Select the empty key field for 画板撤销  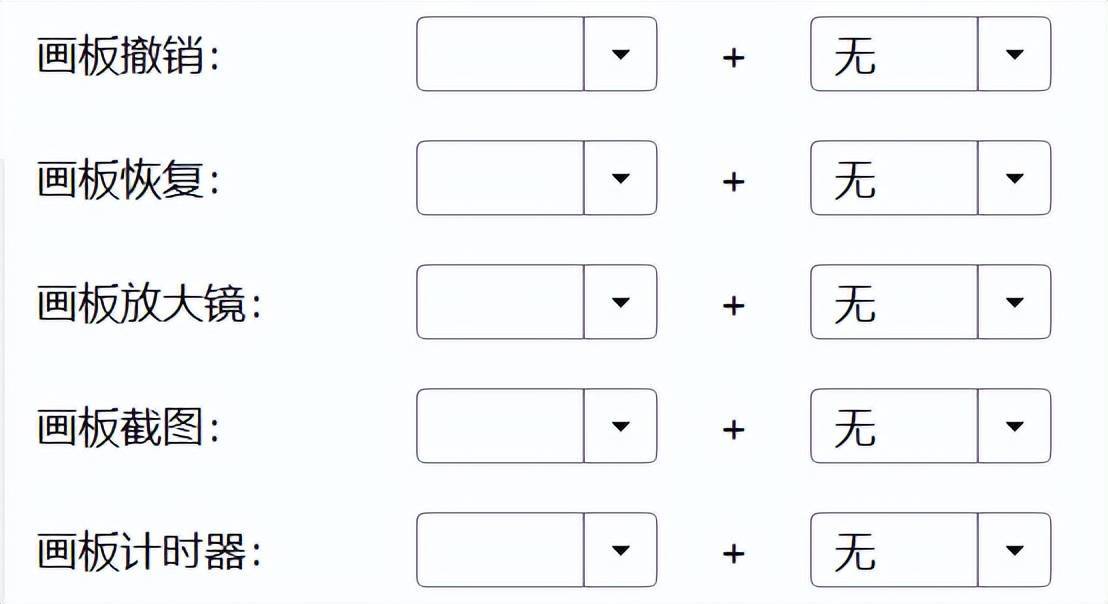(x=500, y=54)
